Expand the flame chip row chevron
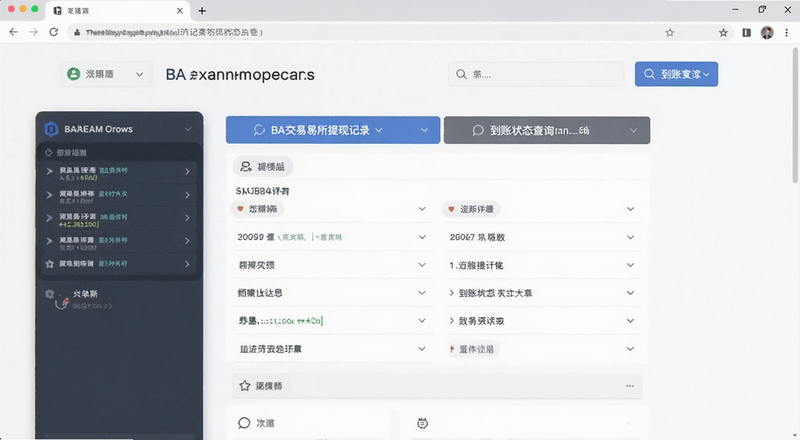 [x=631, y=349]
